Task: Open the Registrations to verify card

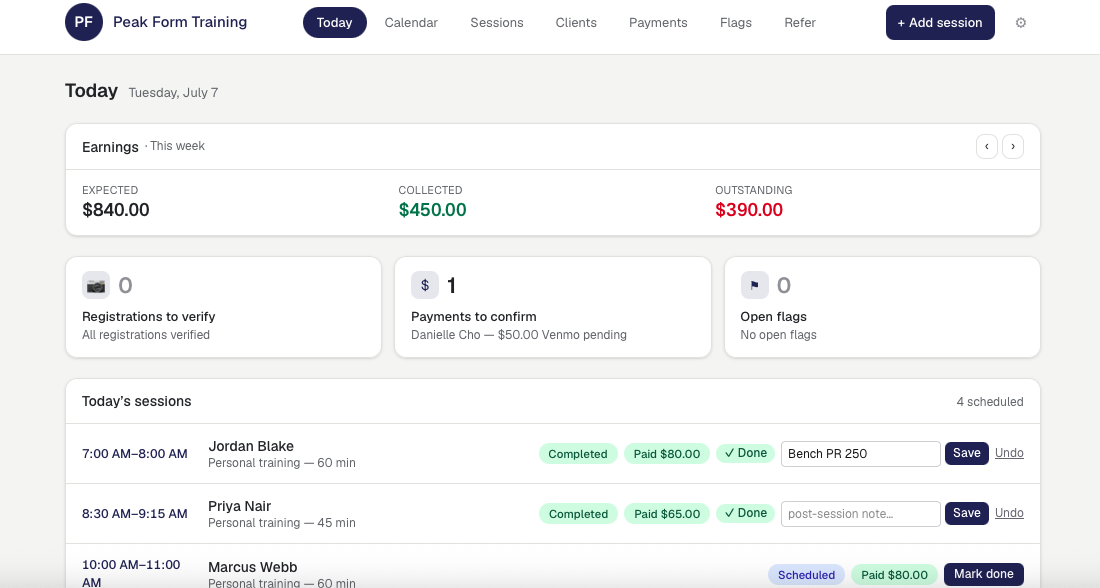Action: pos(223,307)
